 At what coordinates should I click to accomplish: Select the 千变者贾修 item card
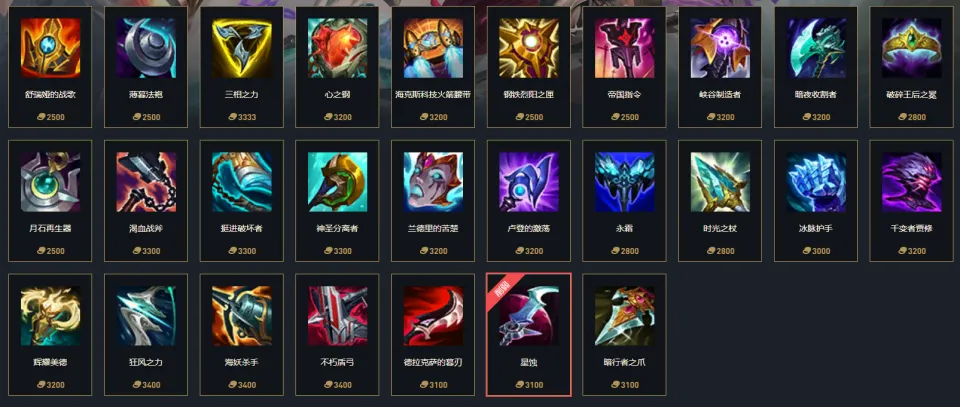[912, 201]
